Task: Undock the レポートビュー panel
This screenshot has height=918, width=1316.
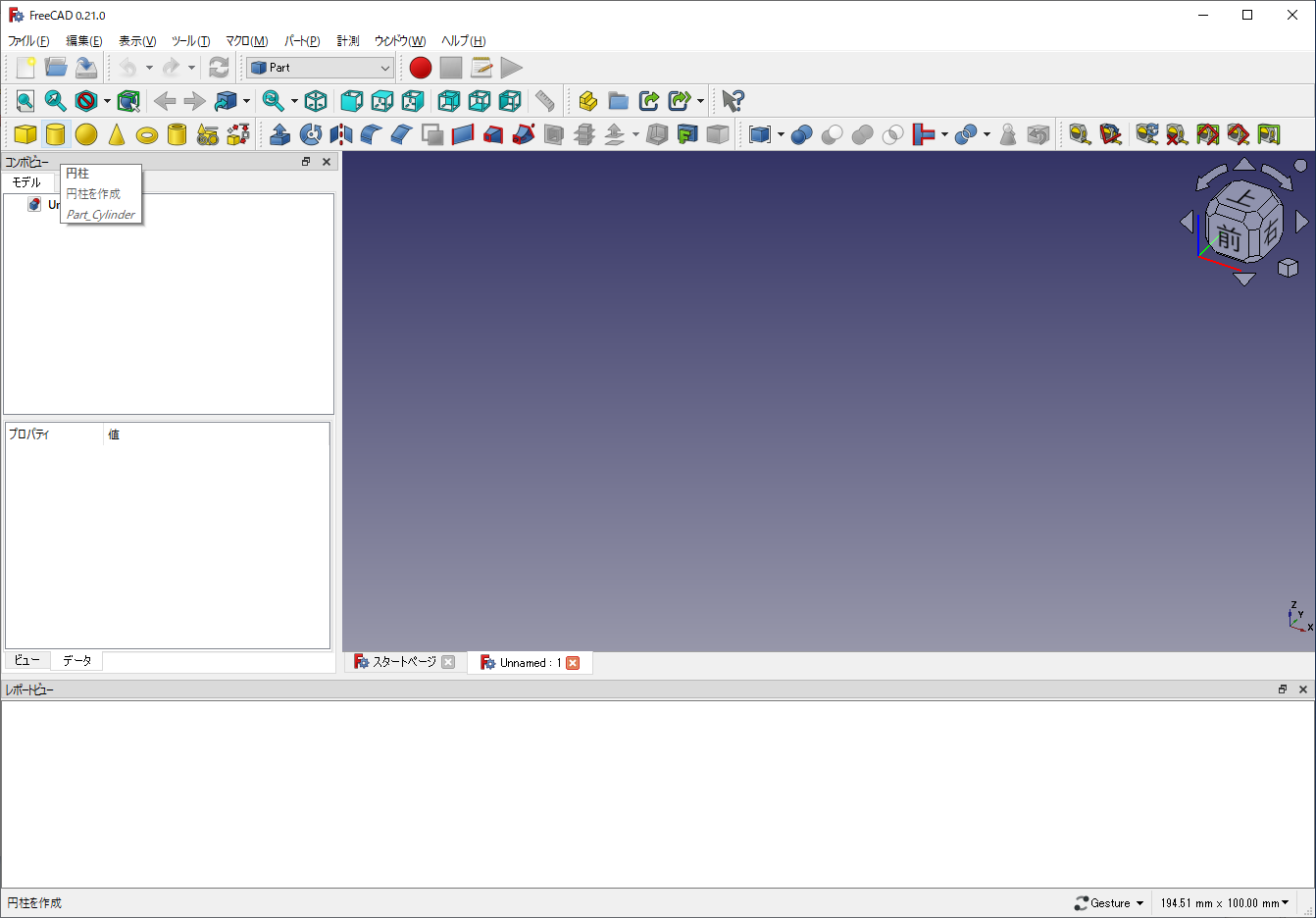Action: [1282, 689]
